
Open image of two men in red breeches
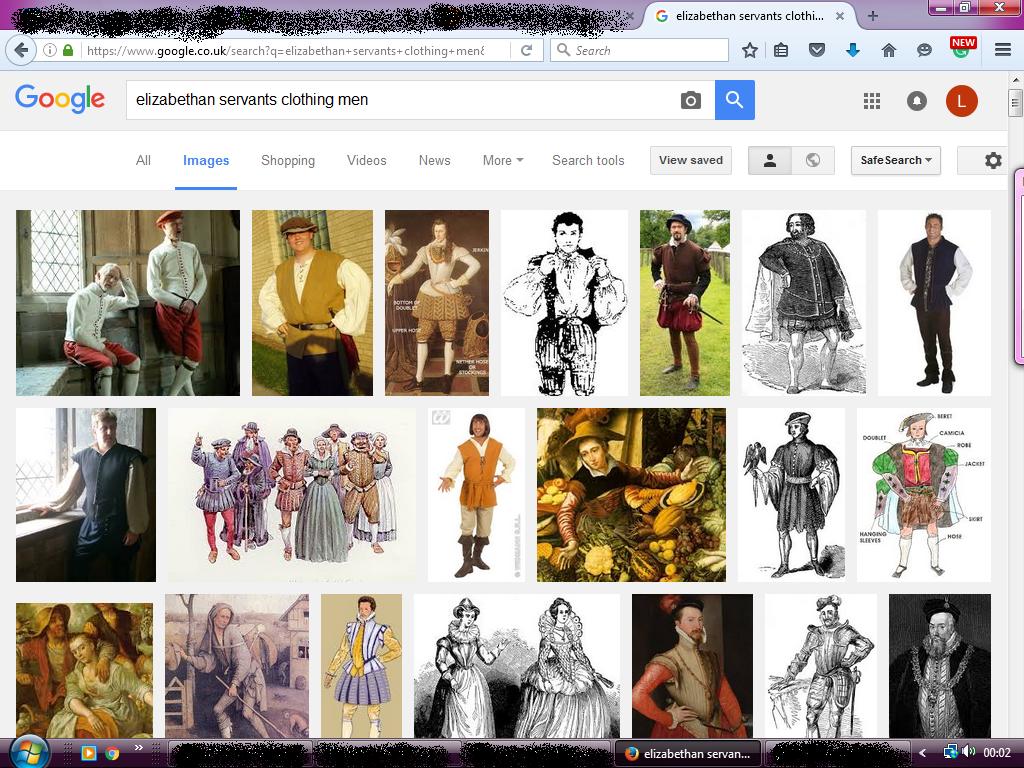pos(128,303)
